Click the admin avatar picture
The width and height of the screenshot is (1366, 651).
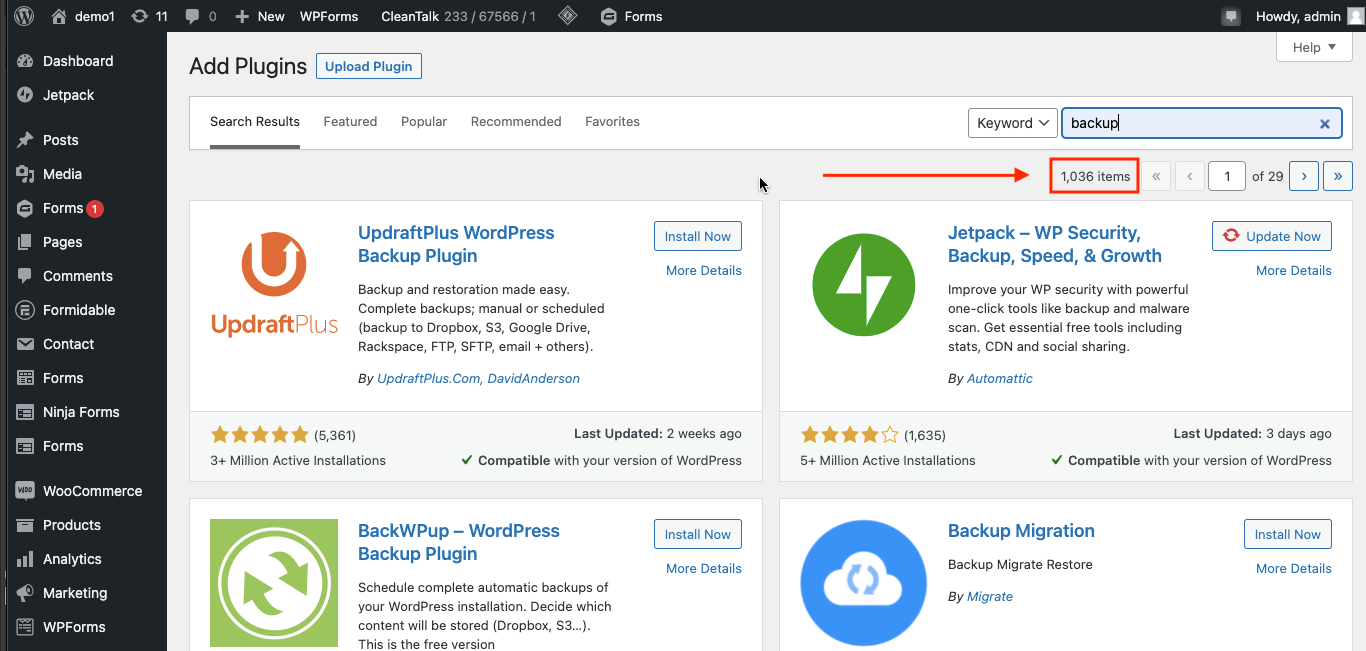[x=1355, y=16]
